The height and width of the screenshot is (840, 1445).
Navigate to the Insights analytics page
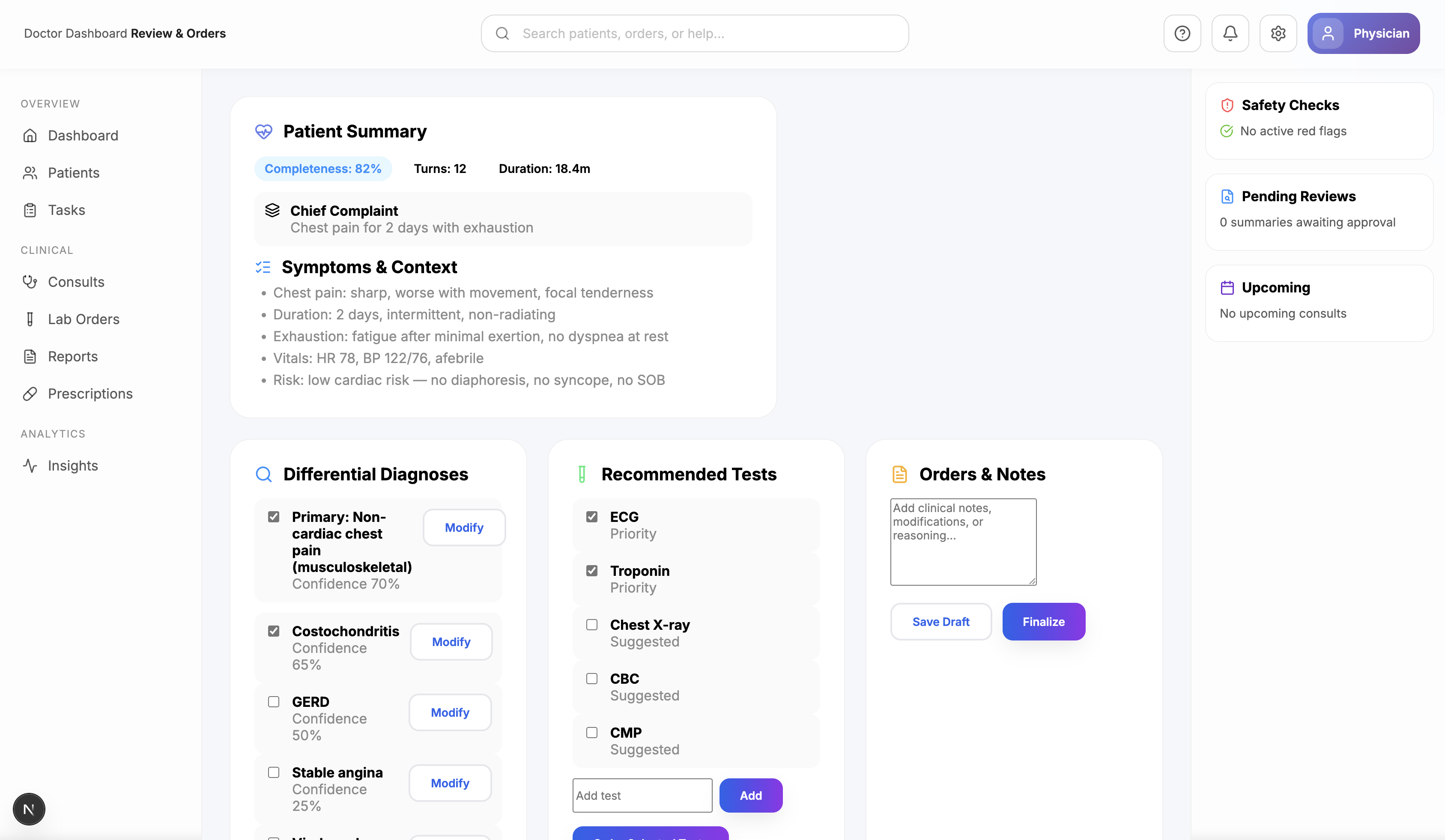[x=73, y=465]
